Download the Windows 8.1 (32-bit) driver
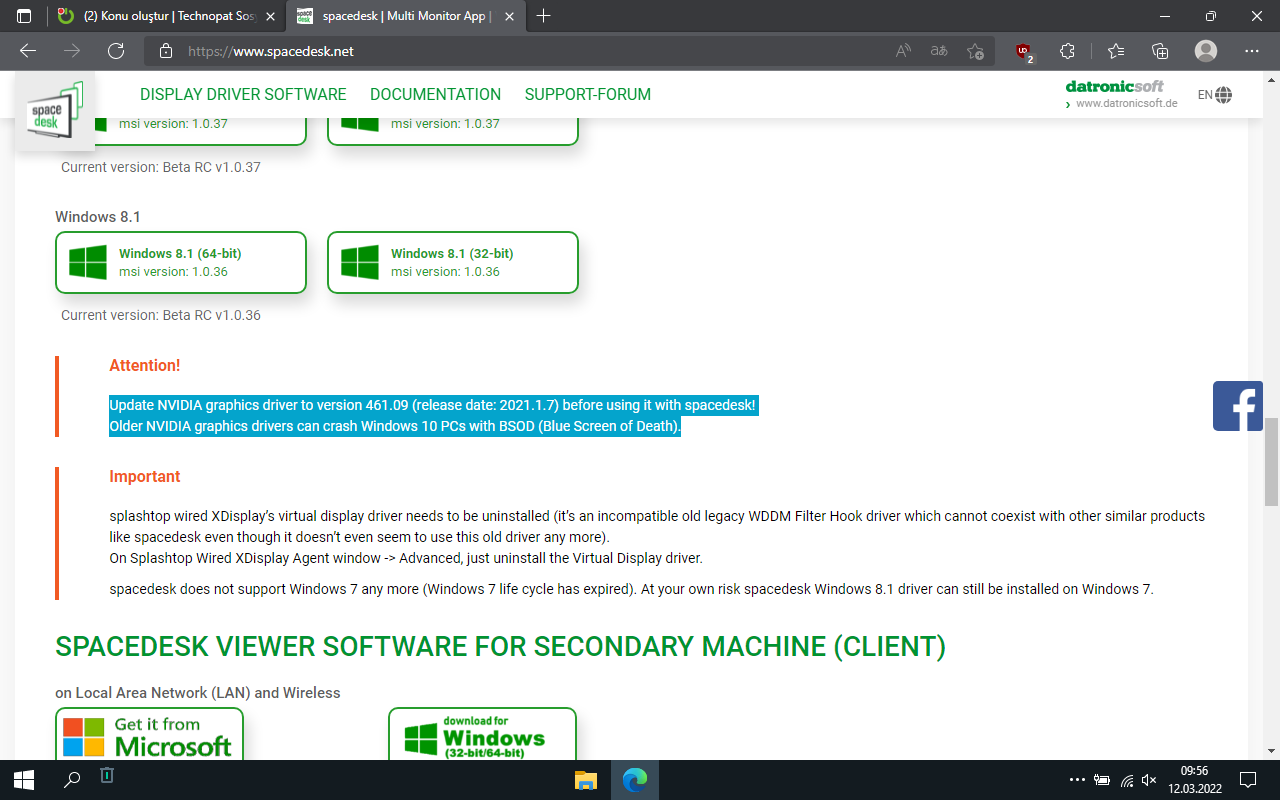1280x800 pixels. click(x=453, y=263)
